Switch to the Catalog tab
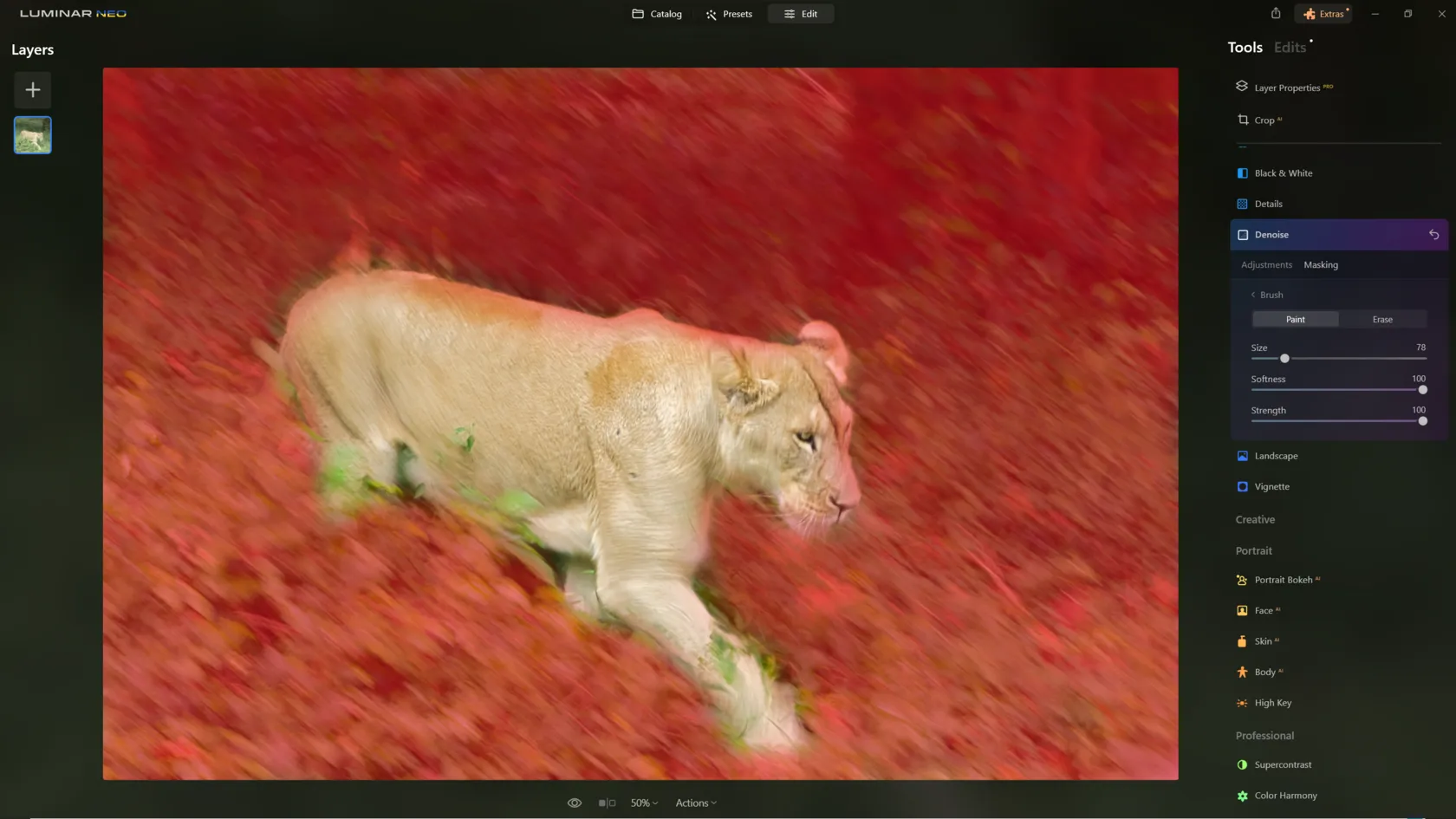 657,14
